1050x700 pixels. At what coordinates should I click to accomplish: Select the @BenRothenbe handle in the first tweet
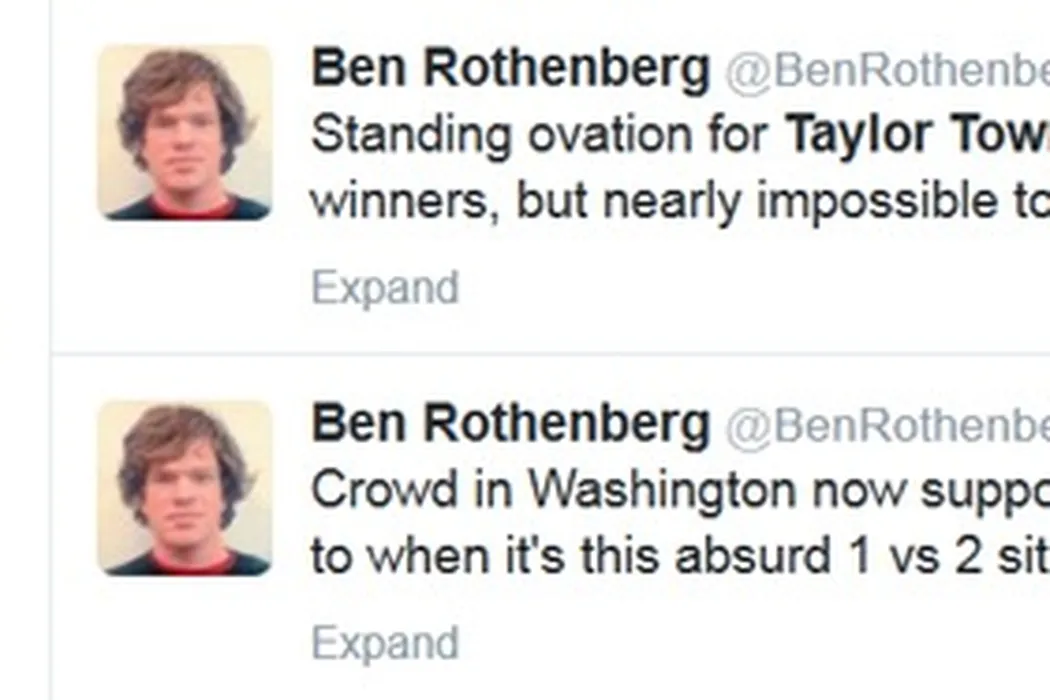tap(886, 71)
